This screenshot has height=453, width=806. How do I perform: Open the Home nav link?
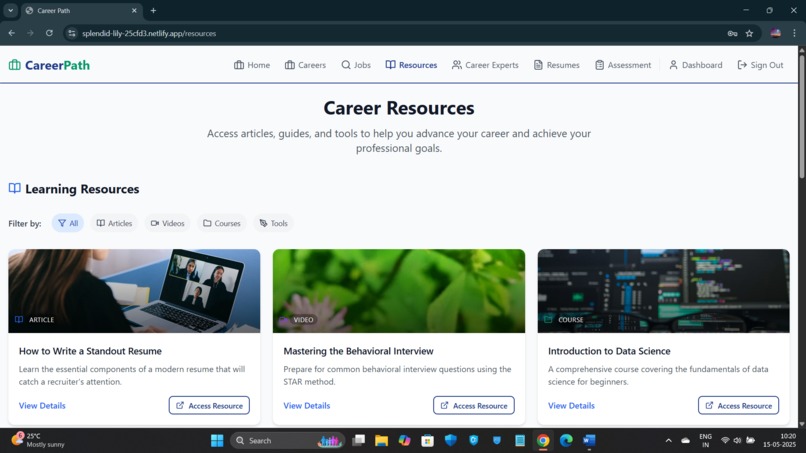tap(252, 65)
